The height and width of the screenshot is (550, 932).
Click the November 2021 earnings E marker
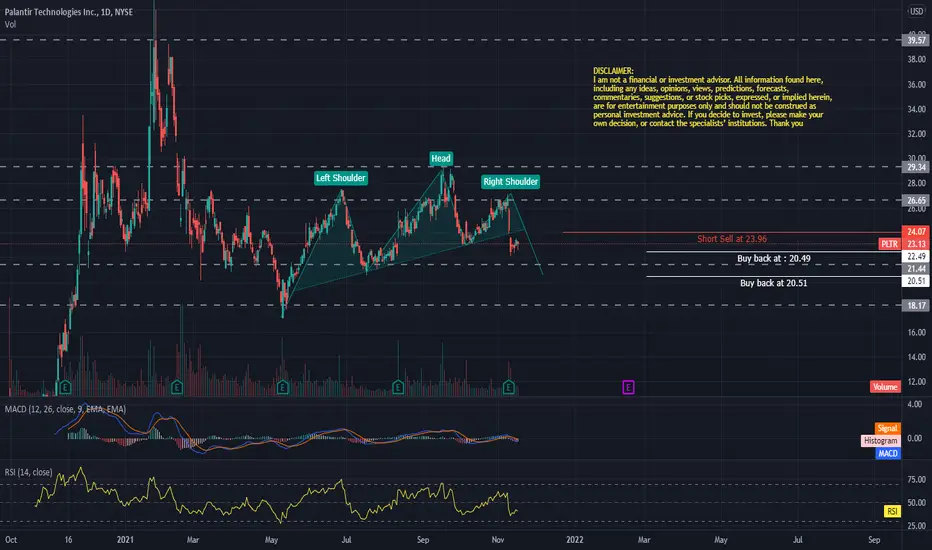[508, 388]
